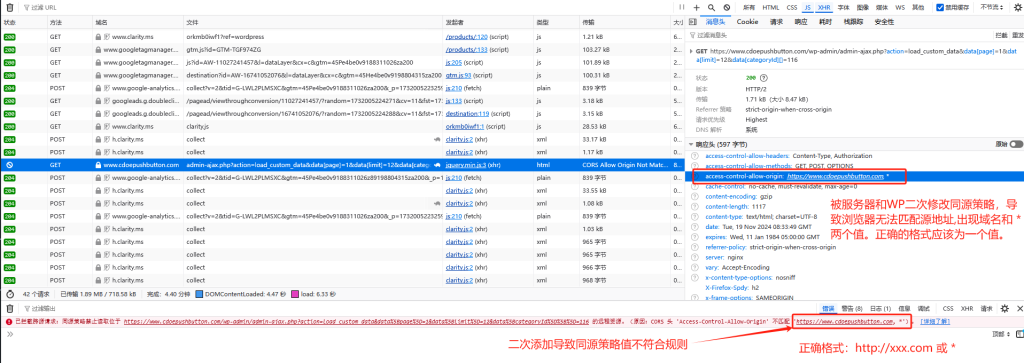Select the clarity.js request row
The height and width of the screenshot is (363, 1024).
click(x=342, y=127)
